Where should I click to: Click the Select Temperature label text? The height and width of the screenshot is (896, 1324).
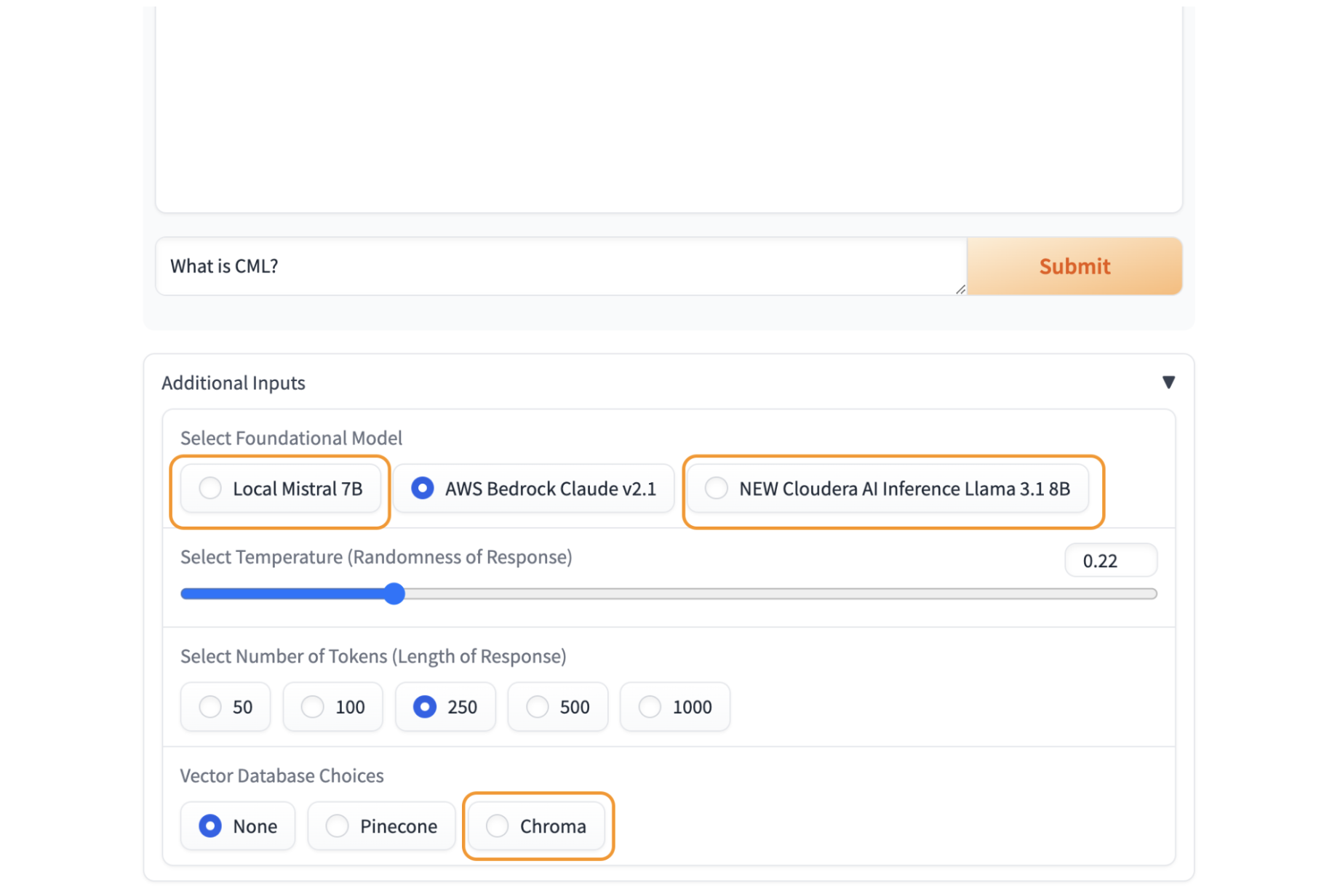376,557
